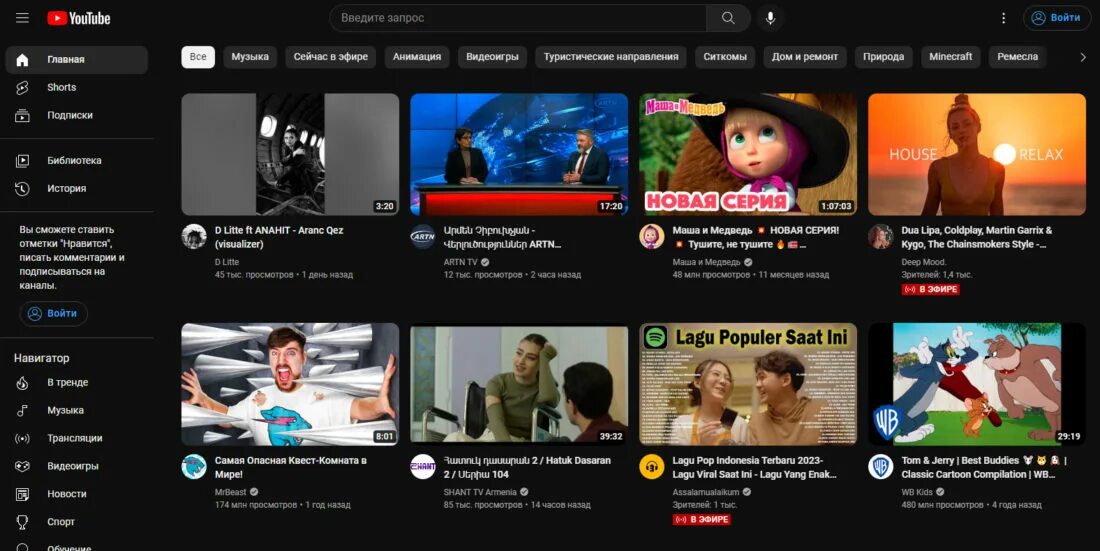1100x551 pixels.
Task: Open title Самая Опасная Квест-Комната в Мире
Action: (x=290, y=467)
